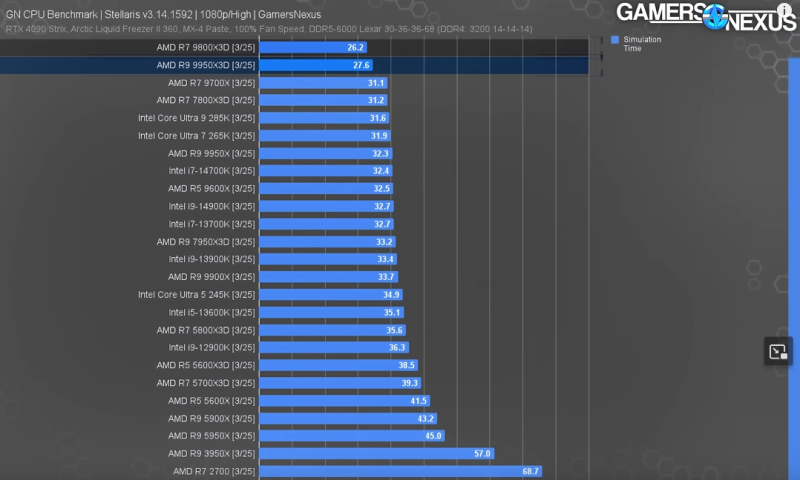The height and width of the screenshot is (480, 800).
Task: Click the 'AMD R5 5600X3D [3/25]' label
Action: pos(206,365)
